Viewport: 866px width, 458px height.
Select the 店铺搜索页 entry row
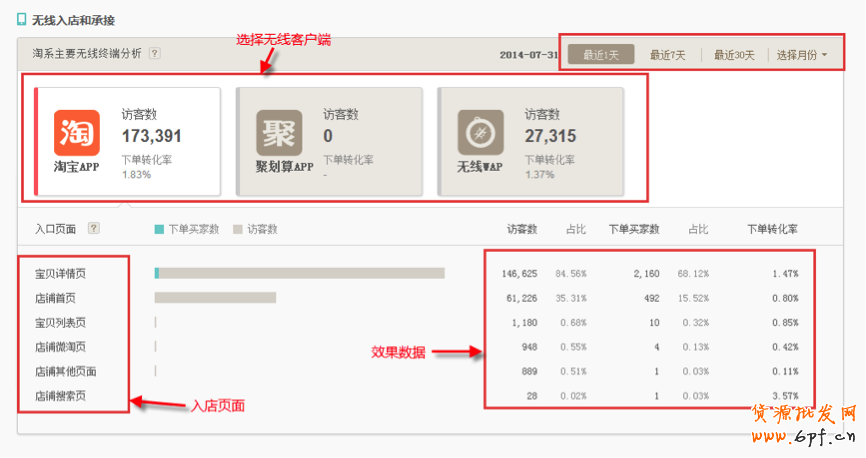pos(60,395)
